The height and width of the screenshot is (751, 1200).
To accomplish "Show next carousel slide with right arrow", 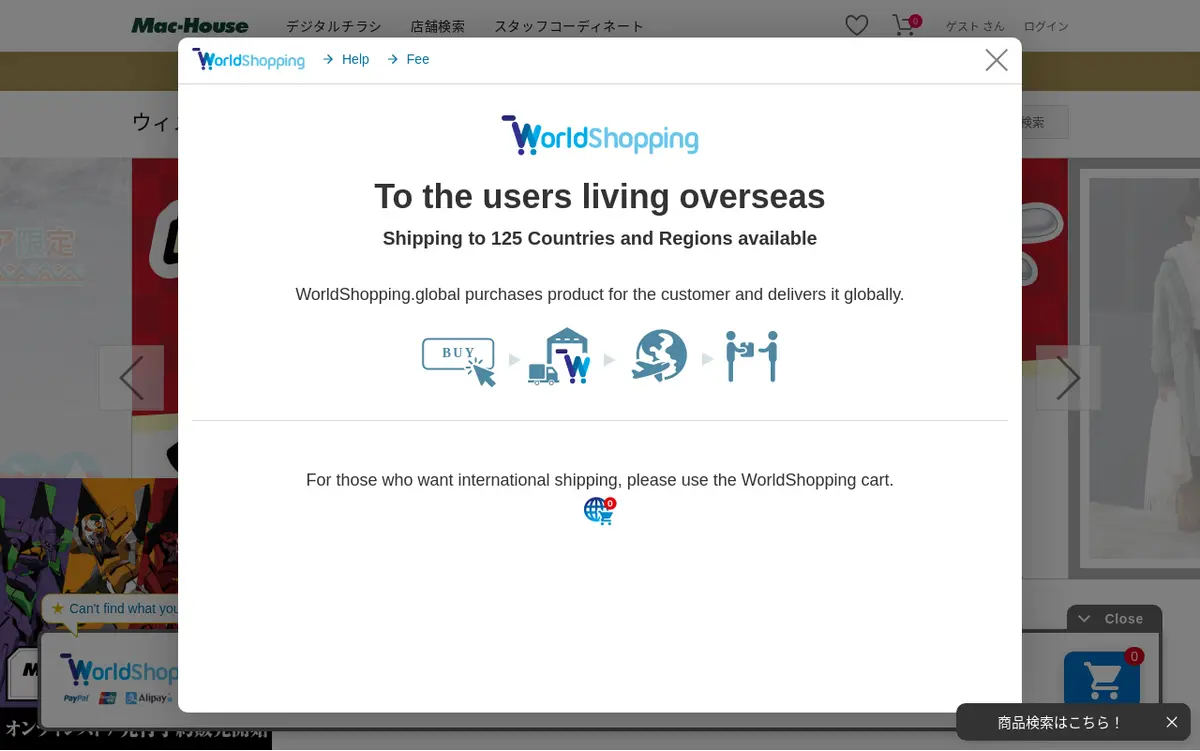I will (1068, 378).
